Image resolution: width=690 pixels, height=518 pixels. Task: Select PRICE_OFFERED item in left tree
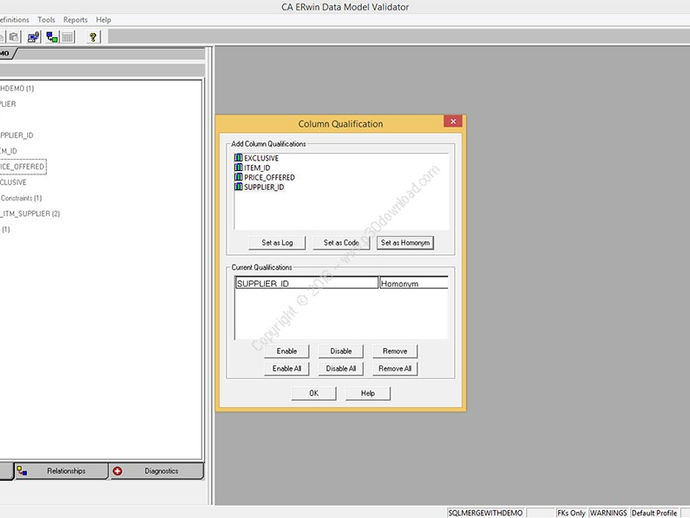[22, 167]
